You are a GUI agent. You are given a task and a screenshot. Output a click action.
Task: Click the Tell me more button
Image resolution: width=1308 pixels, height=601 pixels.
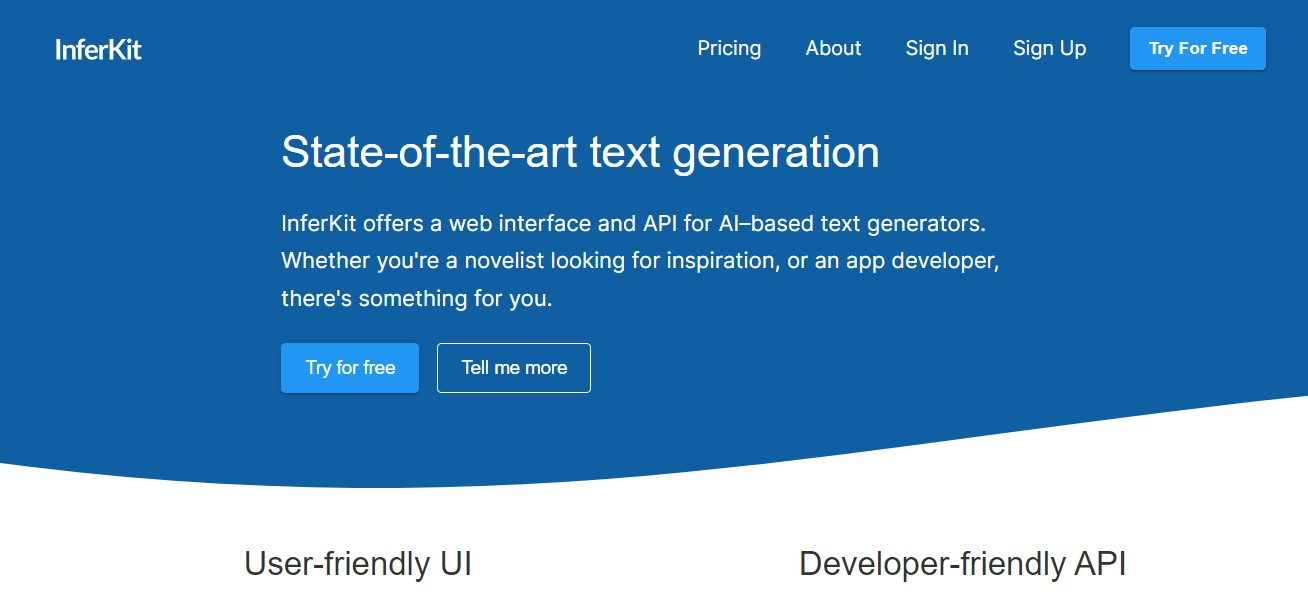pyautogui.click(x=514, y=368)
